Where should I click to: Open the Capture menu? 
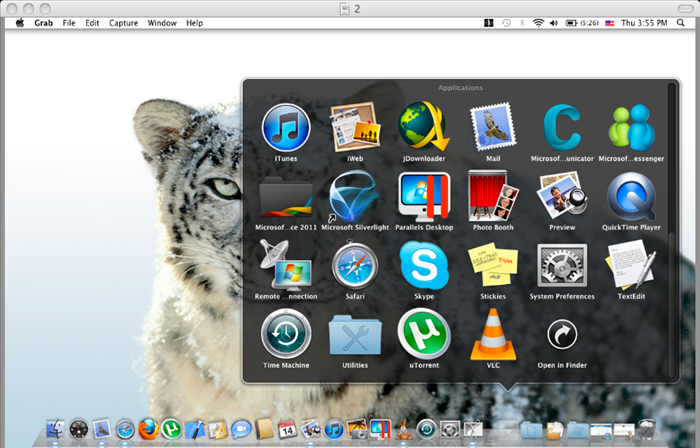(x=123, y=23)
